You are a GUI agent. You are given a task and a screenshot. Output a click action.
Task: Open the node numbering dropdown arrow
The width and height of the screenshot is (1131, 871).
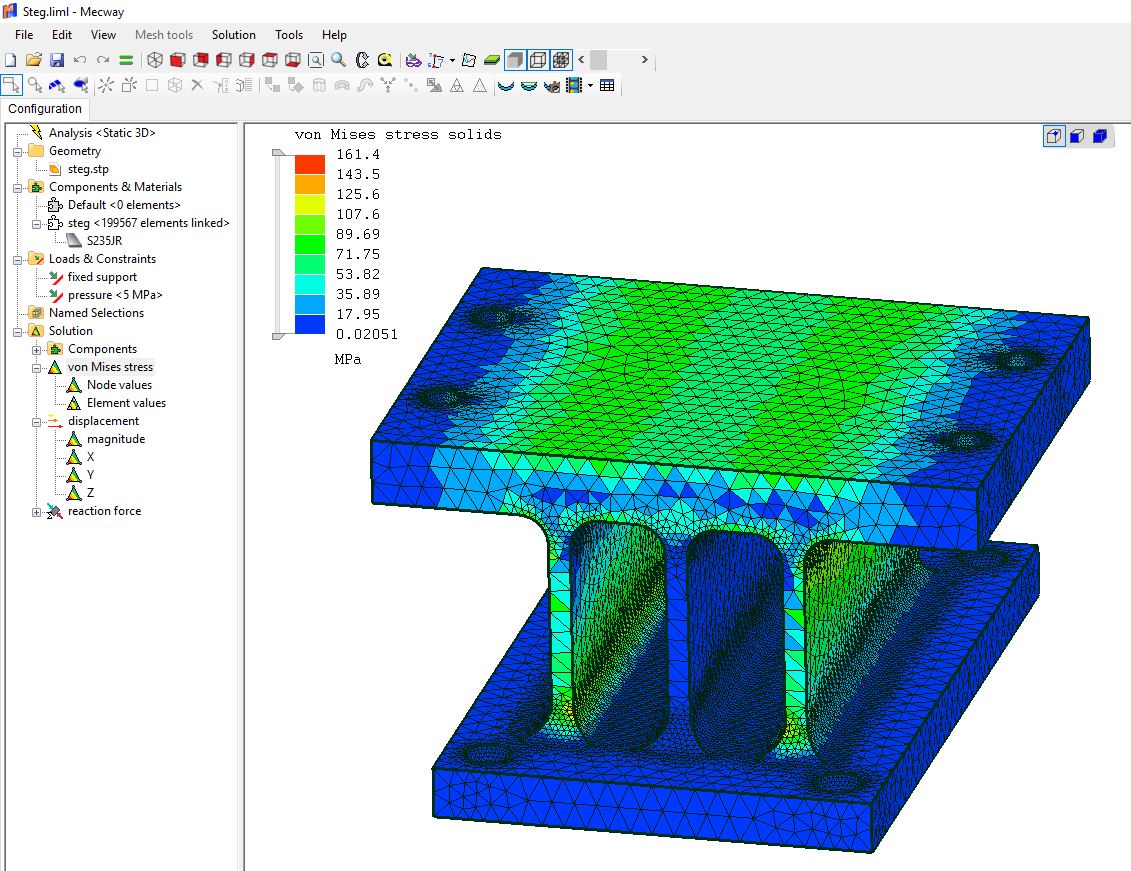(452, 60)
